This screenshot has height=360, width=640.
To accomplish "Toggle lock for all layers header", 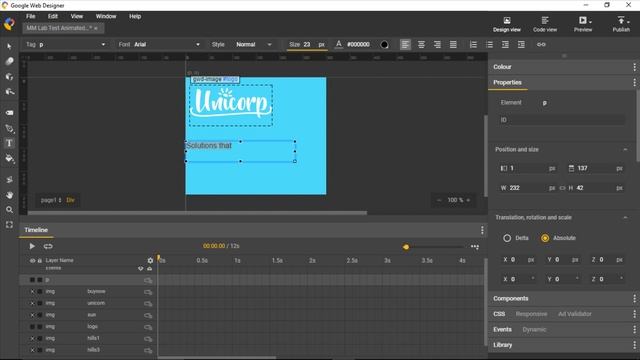I will (40, 260).
